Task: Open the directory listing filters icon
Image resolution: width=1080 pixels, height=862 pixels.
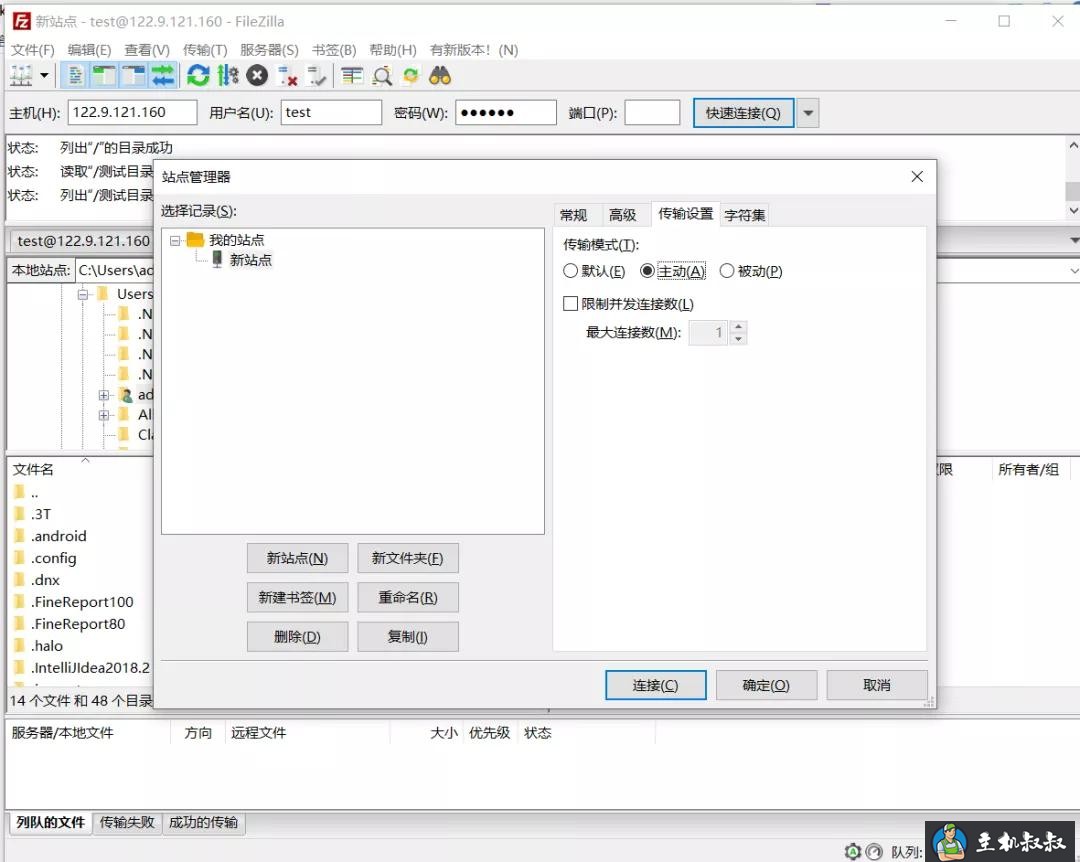Action: pyautogui.click(x=352, y=75)
